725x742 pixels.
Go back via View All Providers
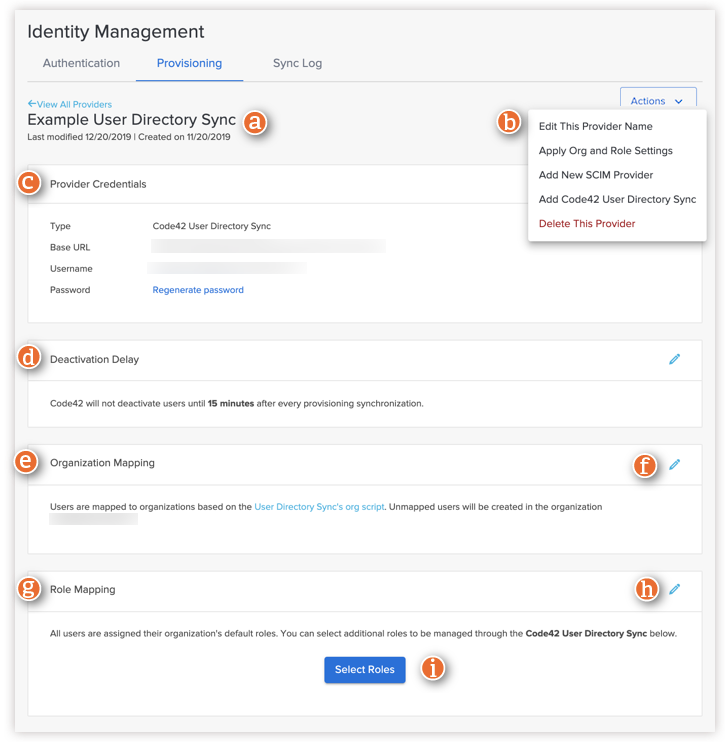[x=70, y=104]
